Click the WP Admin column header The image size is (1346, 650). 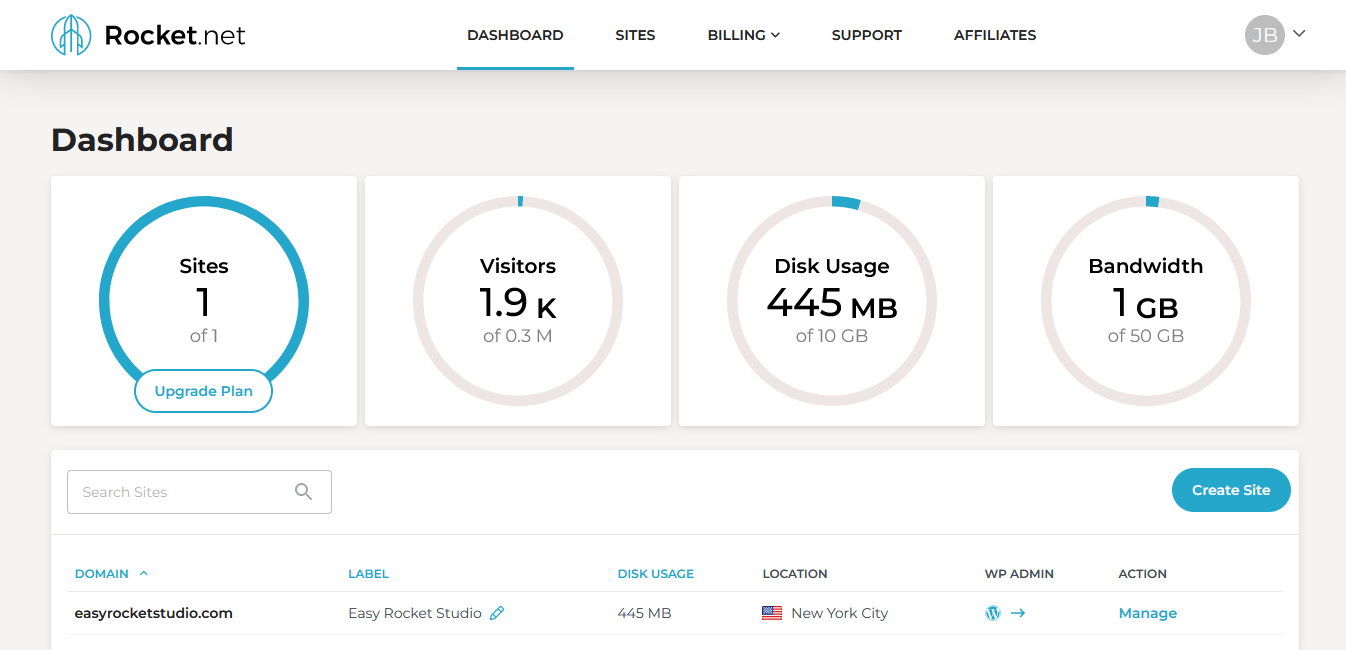(x=1019, y=574)
